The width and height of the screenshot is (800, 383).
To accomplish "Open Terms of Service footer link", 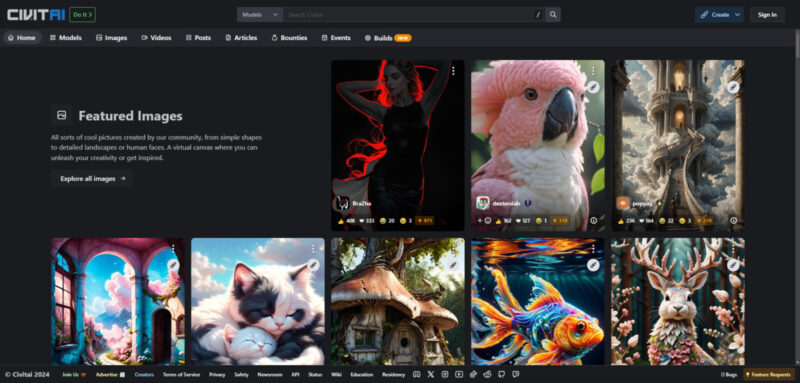I will (x=181, y=374).
